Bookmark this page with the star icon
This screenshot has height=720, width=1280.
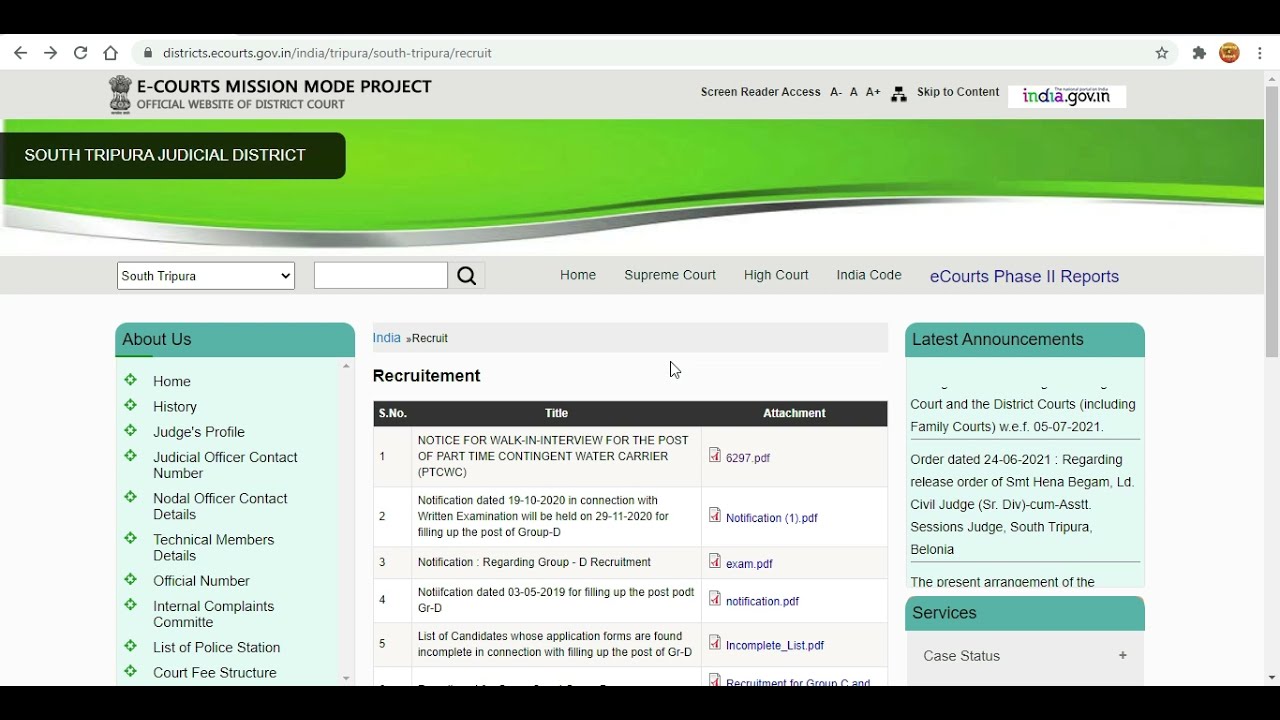1162,53
